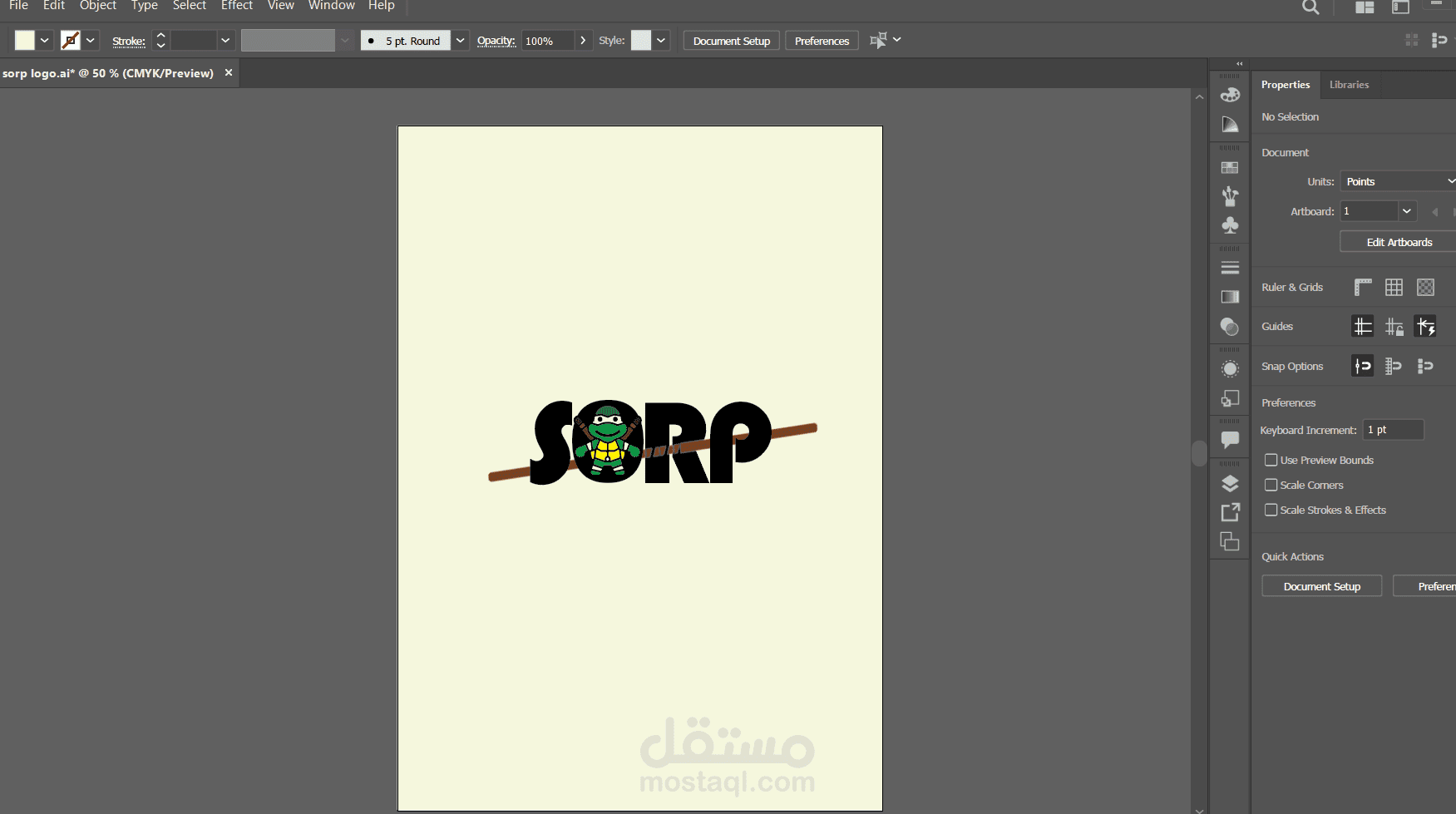Toggle Lock Guides button
This screenshot has width=1456, height=814.
click(x=1394, y=327)
